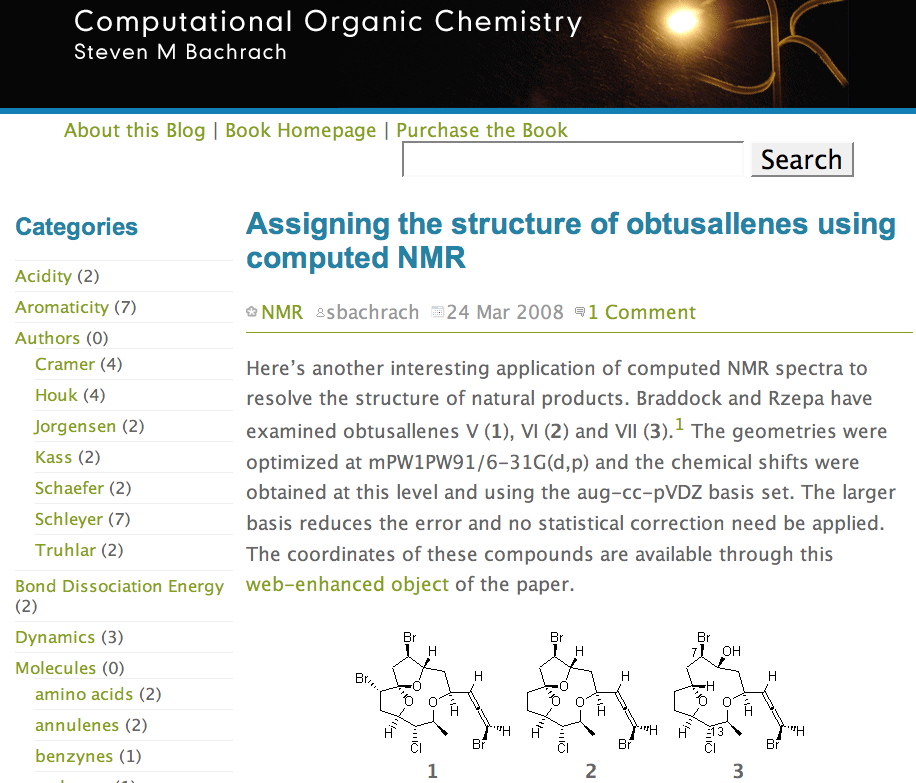Open the post title about obtusallenes

tap(570, 240)
